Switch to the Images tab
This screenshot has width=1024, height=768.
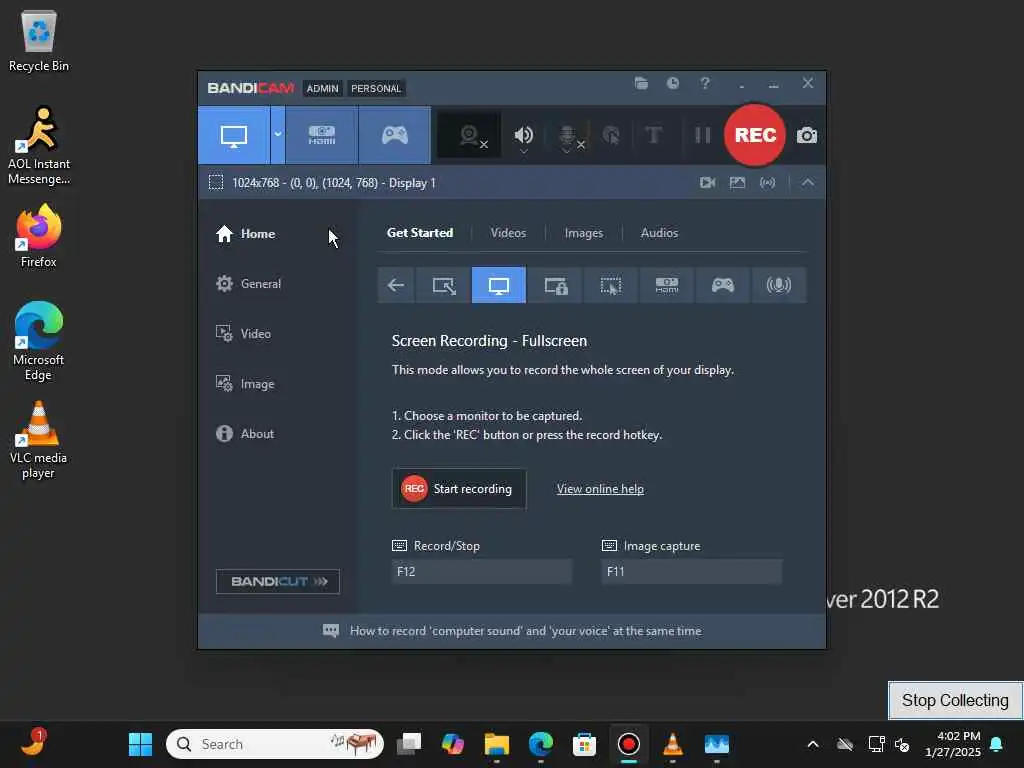(x=583, y=233)
